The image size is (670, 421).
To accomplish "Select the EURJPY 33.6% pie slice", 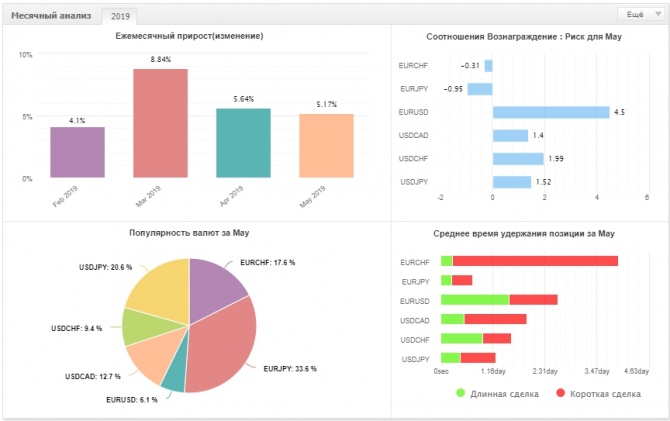I will click(222, 346).
